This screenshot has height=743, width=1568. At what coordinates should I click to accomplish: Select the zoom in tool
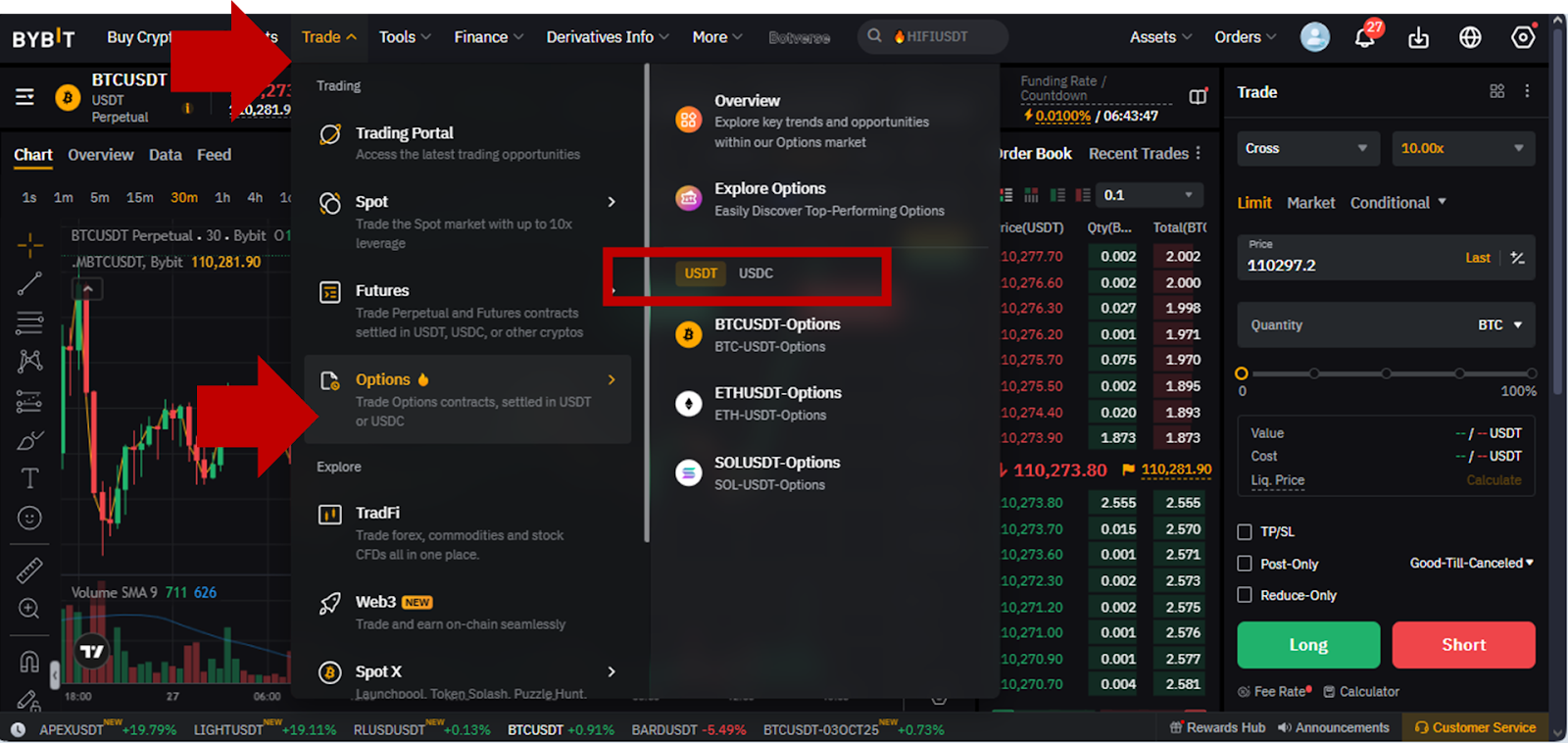click(30, 609)
